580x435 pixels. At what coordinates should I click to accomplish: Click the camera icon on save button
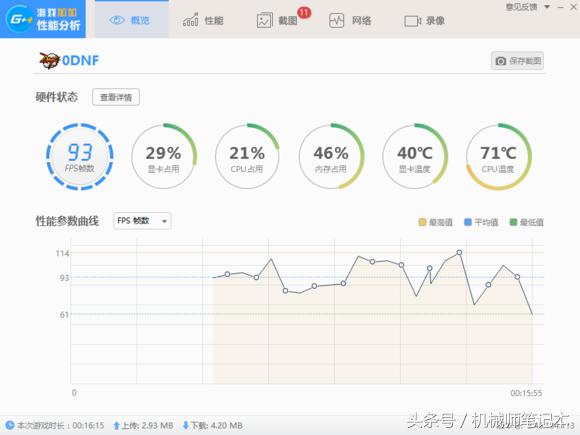point(500,61)
